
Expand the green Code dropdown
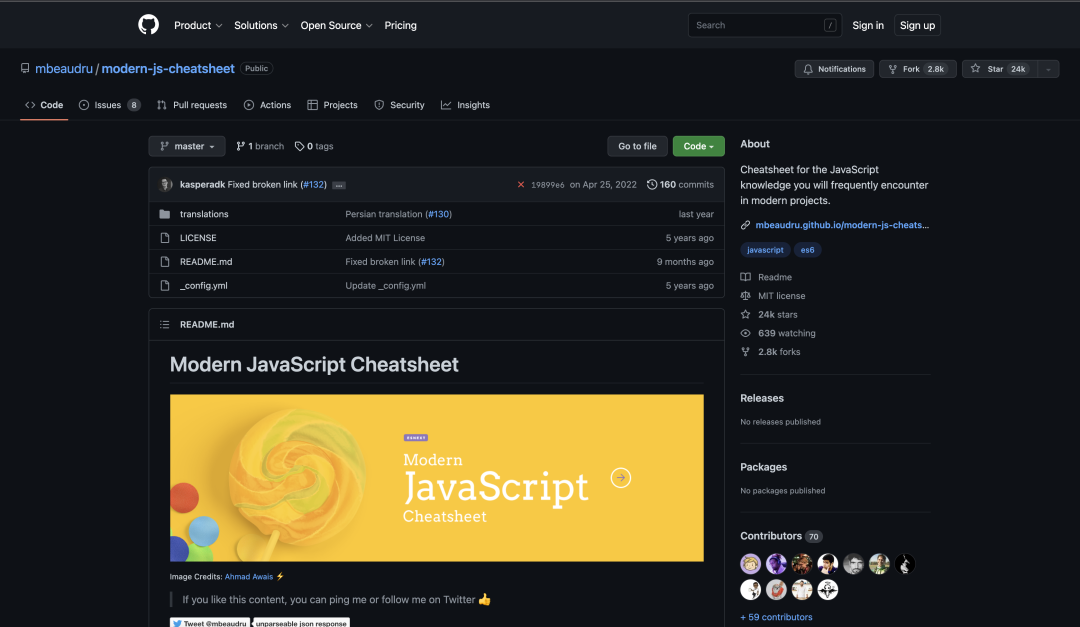pyautogui.click(x=698, y=146)
